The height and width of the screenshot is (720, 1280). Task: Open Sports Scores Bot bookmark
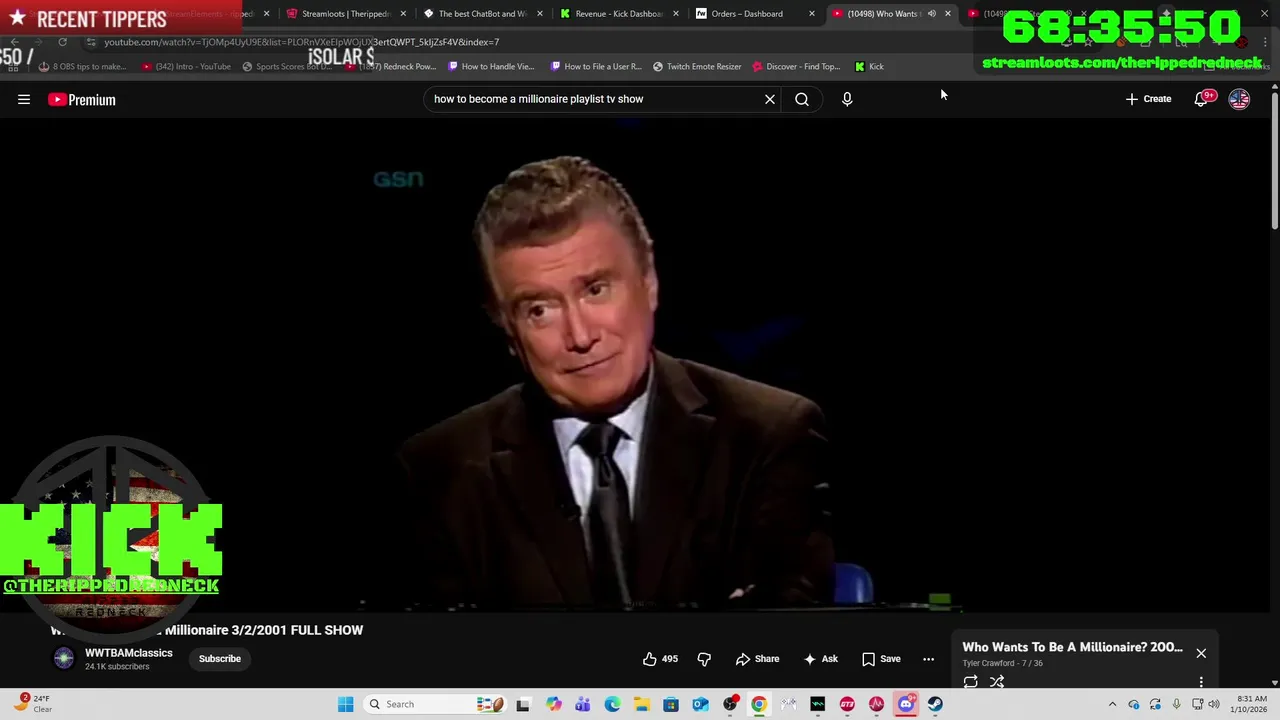point(287,66)
